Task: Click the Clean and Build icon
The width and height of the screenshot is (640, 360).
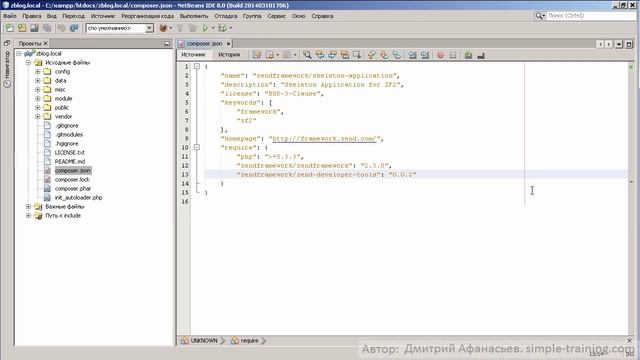Action: pos(193,28)
